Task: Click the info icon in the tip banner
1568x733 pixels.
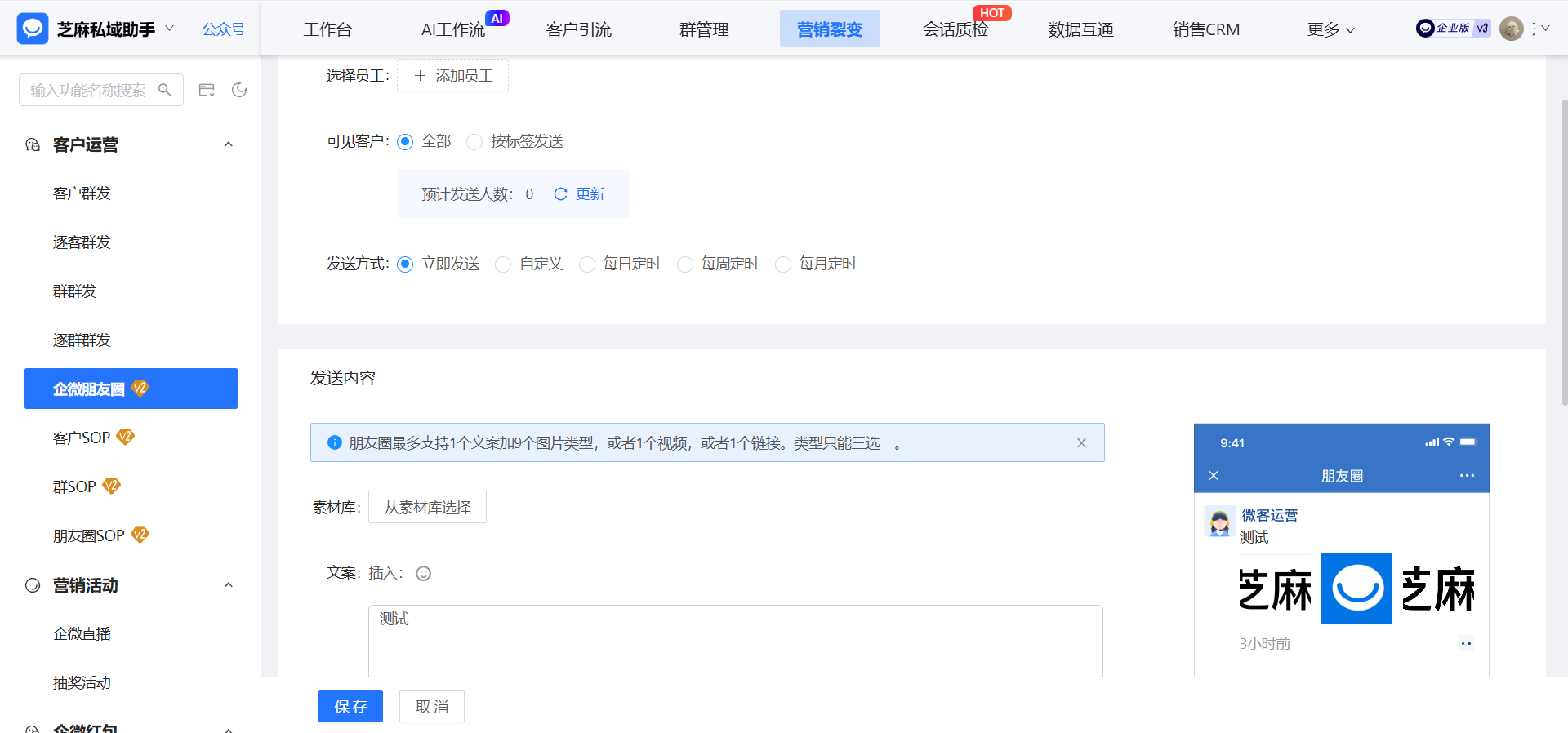Action: (334, 442)
